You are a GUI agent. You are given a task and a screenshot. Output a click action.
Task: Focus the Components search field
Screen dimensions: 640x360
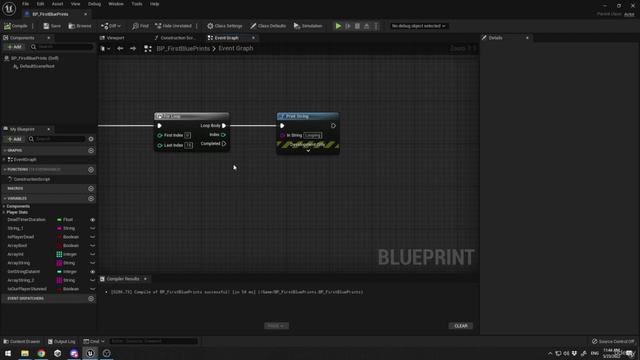click(x=62, y=47)
